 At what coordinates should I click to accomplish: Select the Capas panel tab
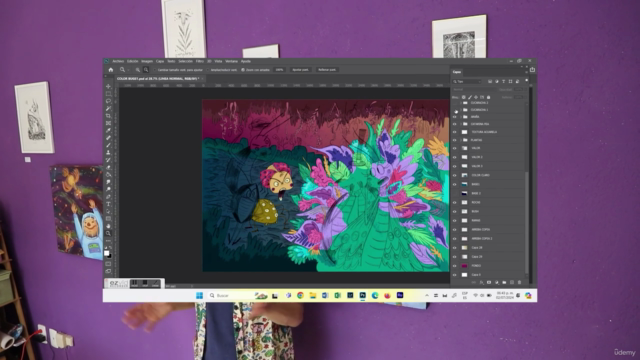(457, 72)
